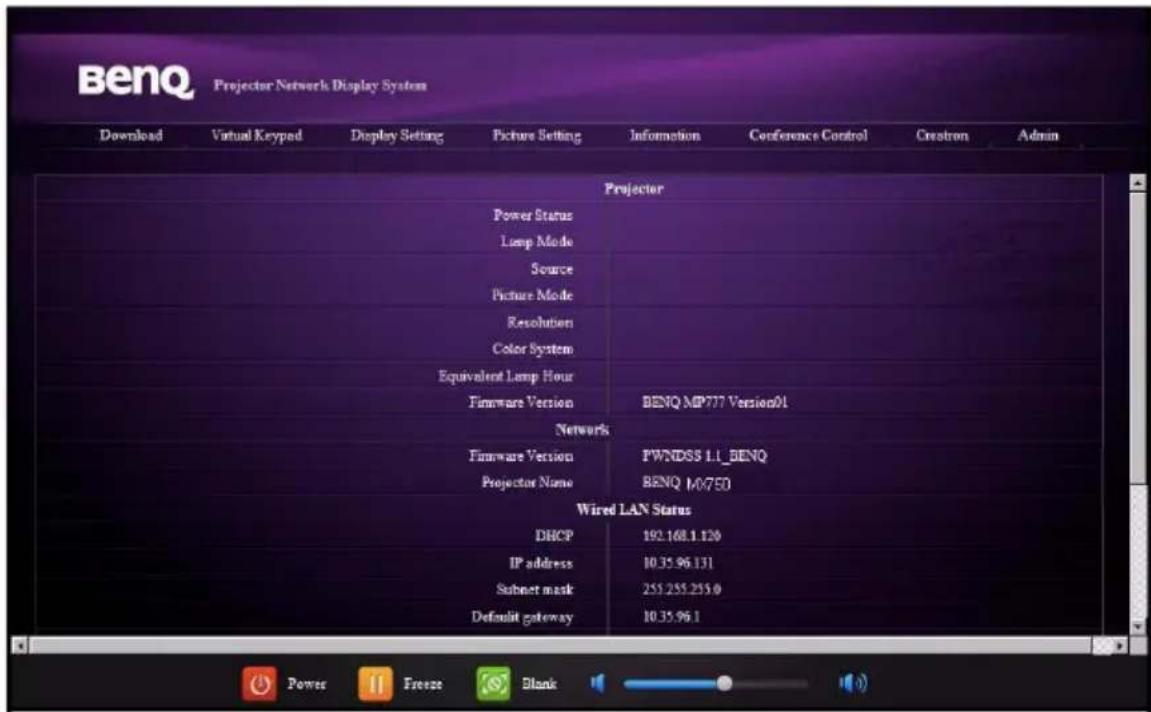This screenshot has height=712, width=1151.
Task: Open the Crestron tab
Action: pos(942,136)
